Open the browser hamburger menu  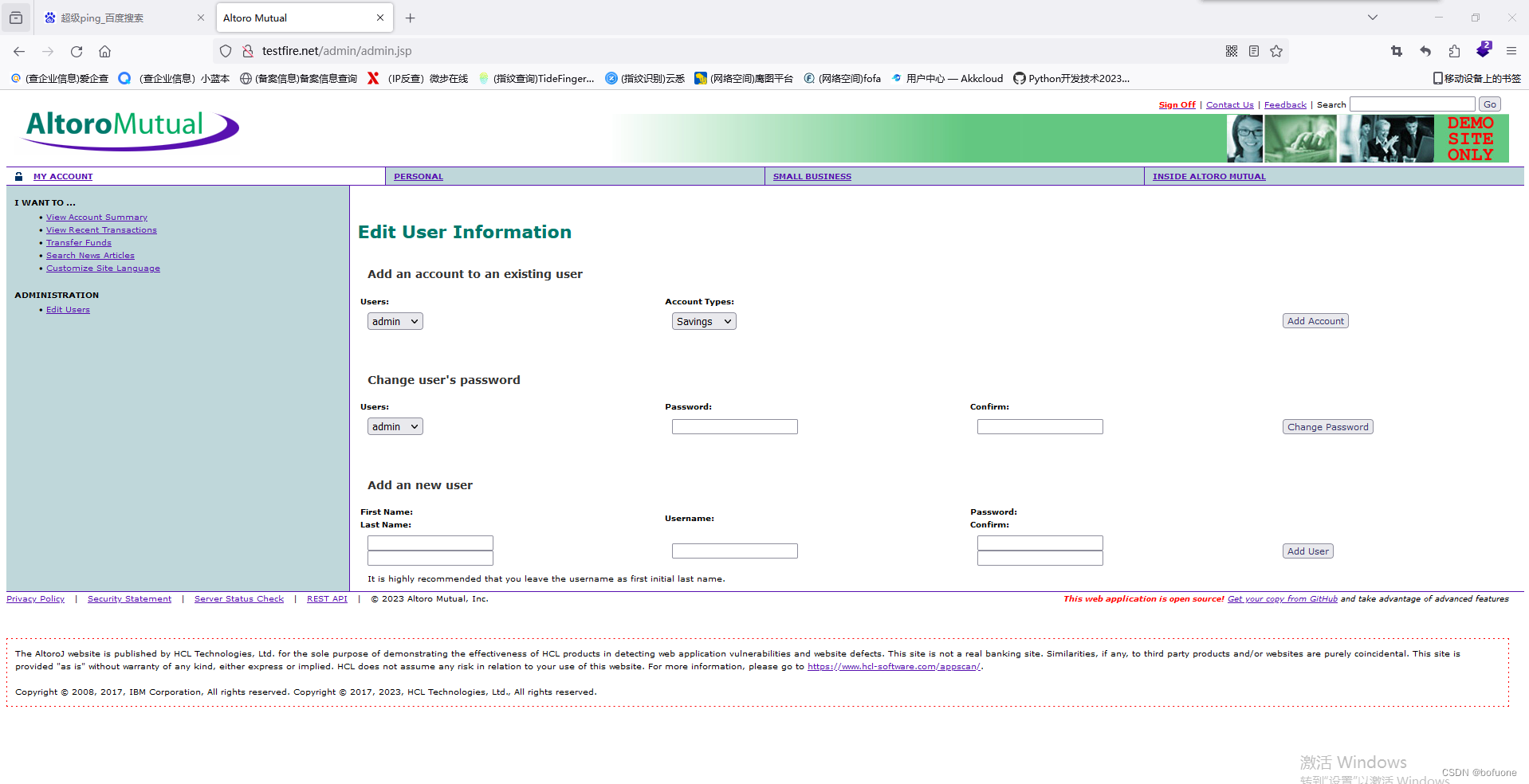[x=1511, y=51]
